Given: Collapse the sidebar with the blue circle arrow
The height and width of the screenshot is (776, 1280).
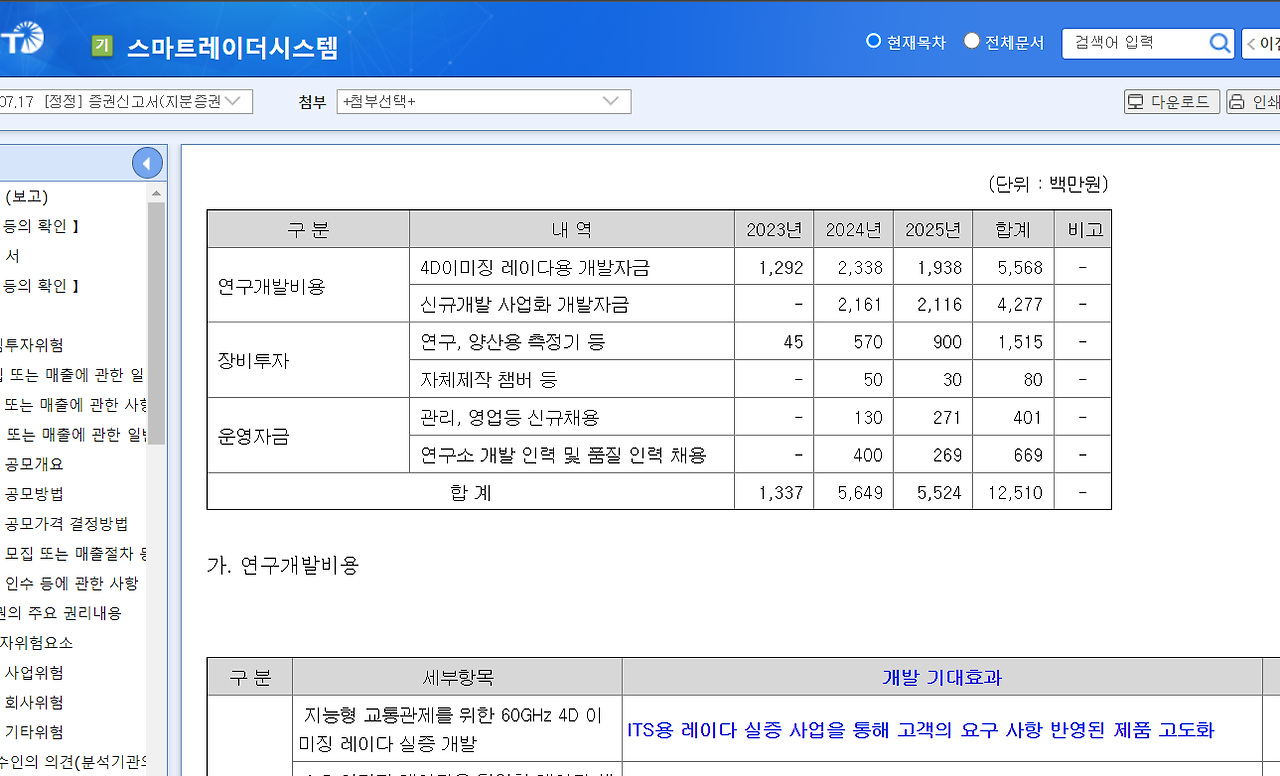Looking at the screenshot, I should (x=147, y=162).
